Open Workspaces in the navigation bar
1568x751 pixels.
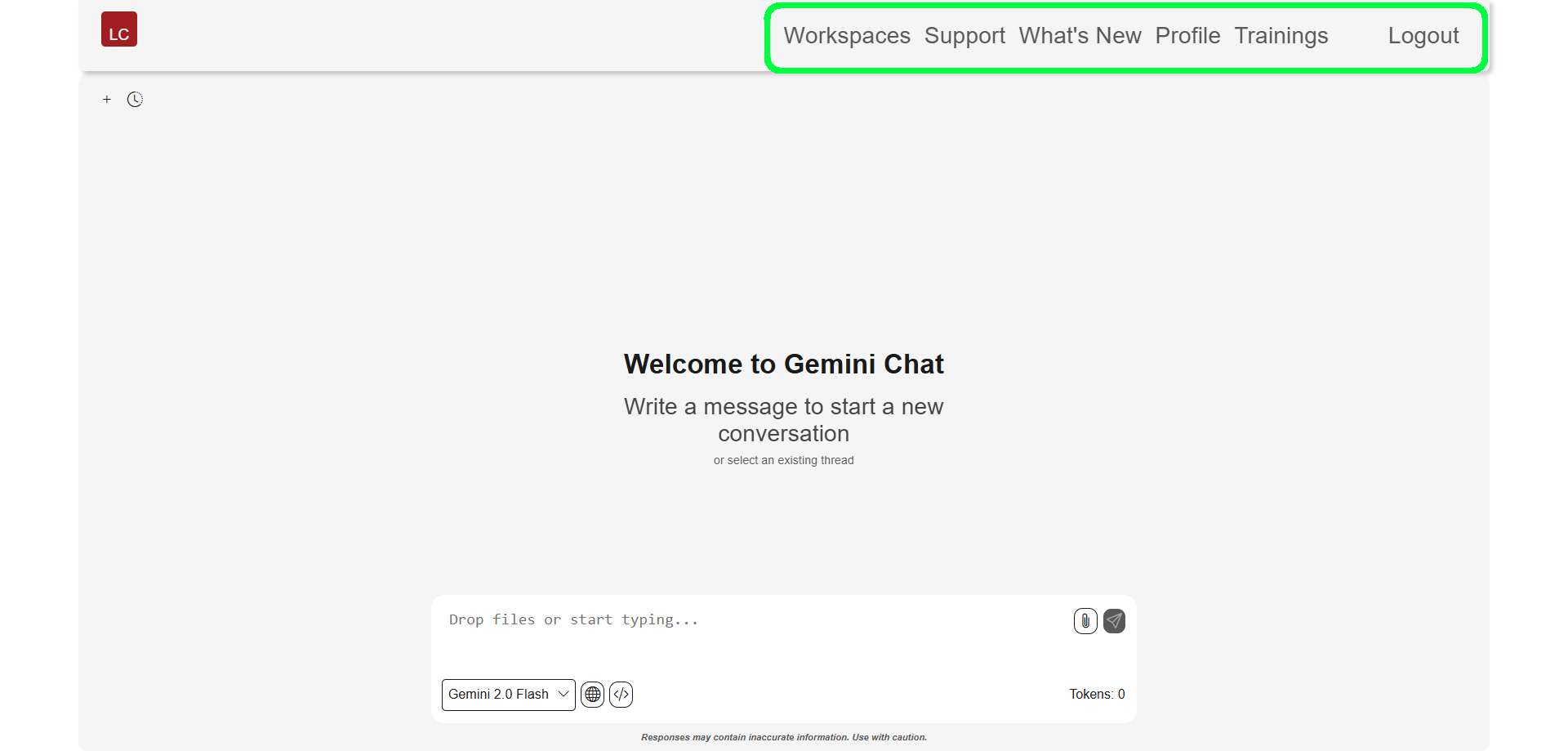tap(847, 36)
